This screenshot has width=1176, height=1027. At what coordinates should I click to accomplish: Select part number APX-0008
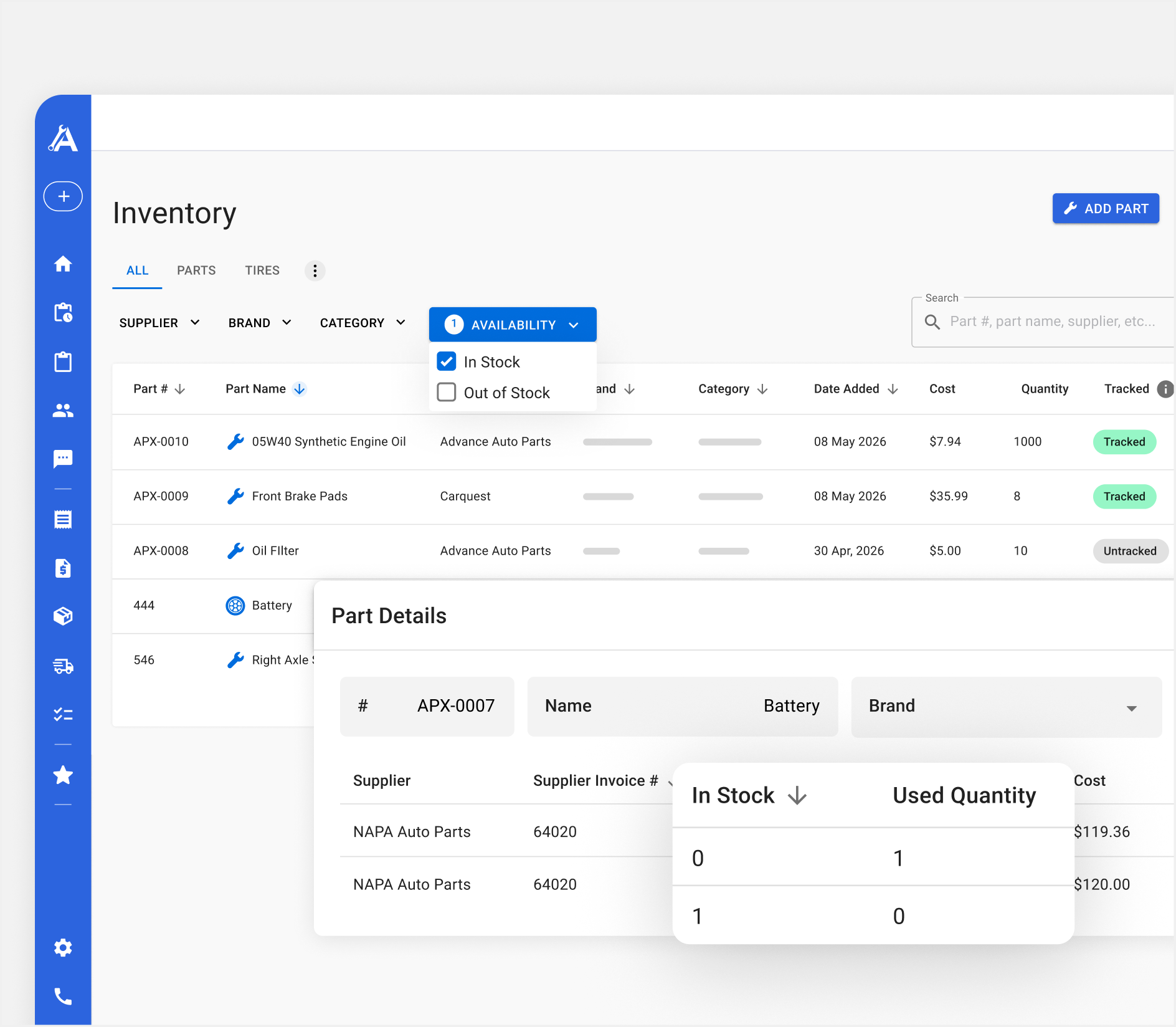(x=161, y=551)
